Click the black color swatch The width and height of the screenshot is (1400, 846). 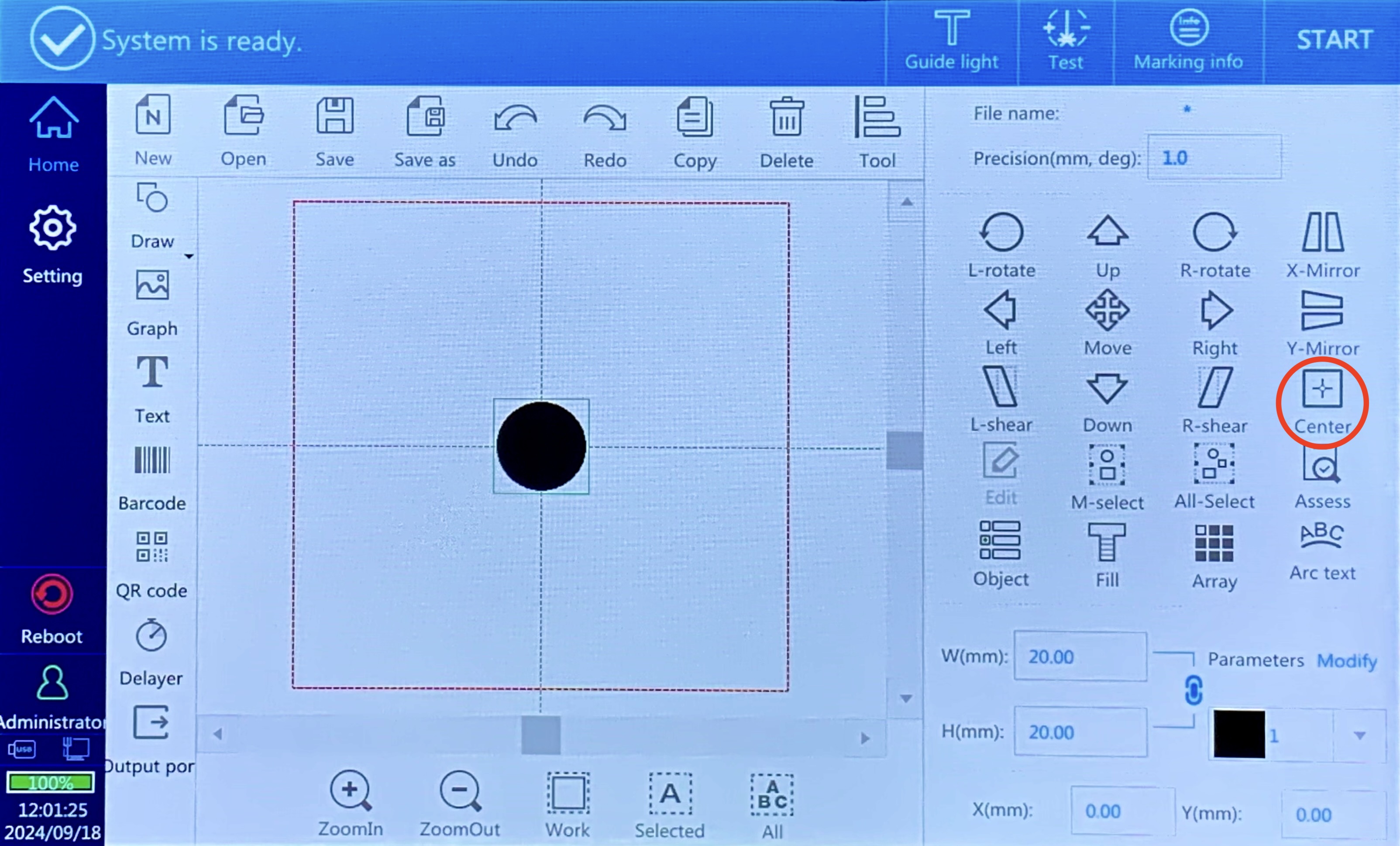(x=1239, y=734)
